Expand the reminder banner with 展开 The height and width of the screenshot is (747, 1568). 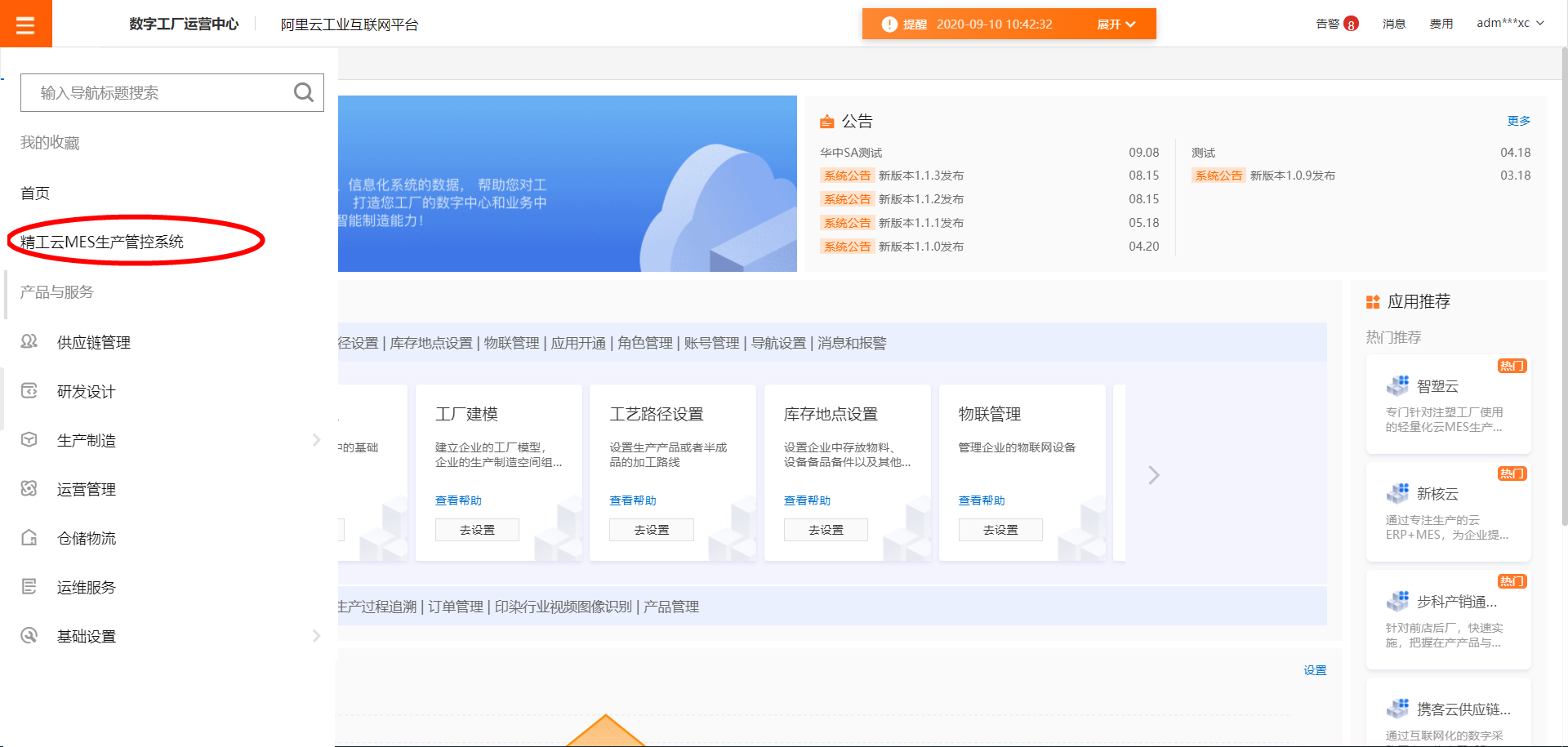[1116, 24]
